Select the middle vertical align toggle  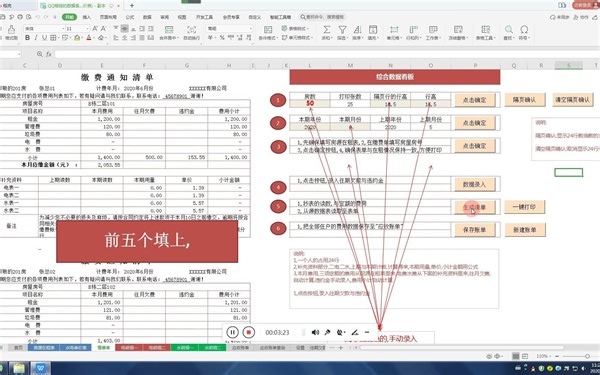(124, 29)
